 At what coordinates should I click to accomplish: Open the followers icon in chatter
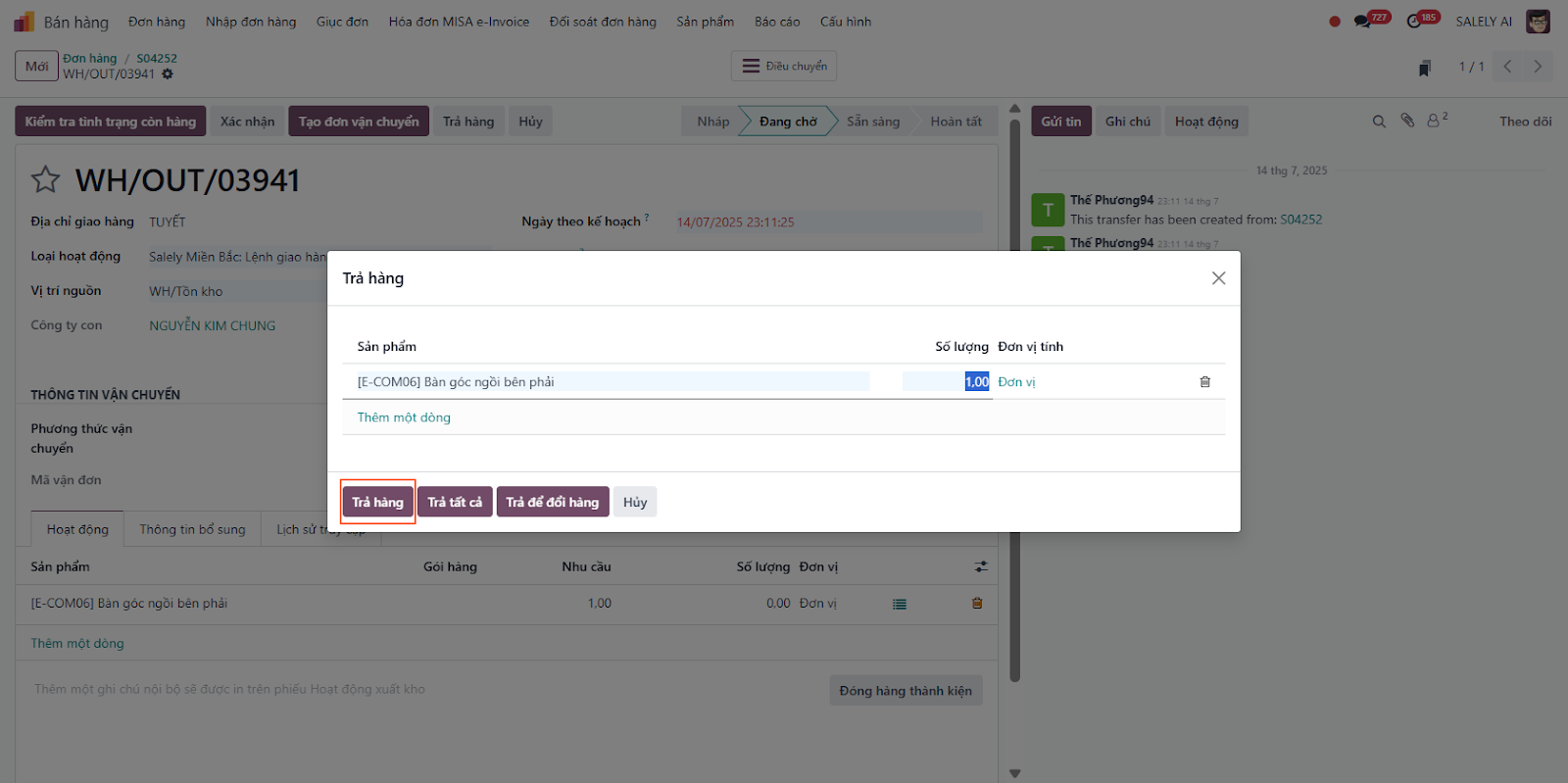(1435, 121)
